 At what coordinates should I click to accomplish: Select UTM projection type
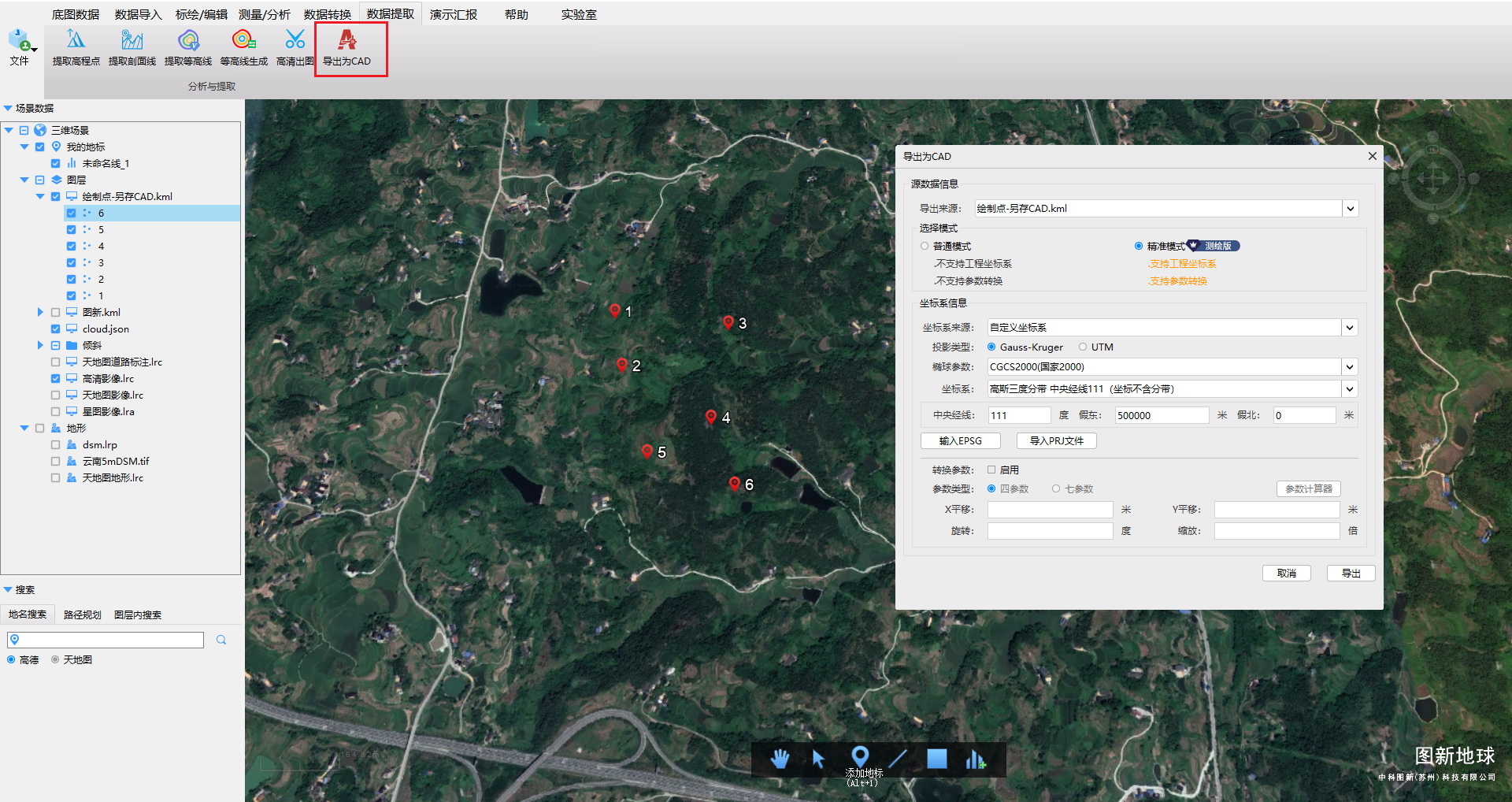click(x=1083, y=347)
